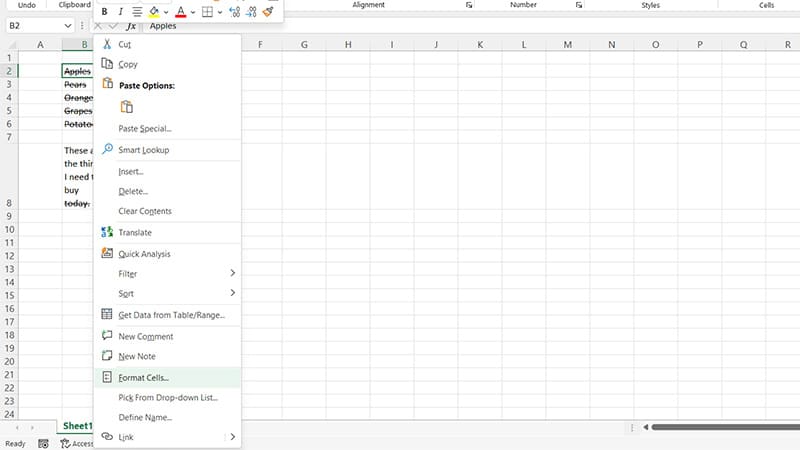Open the borders dropdown arrow
This screenshot has height=450, width=800.
pos(220,12)
